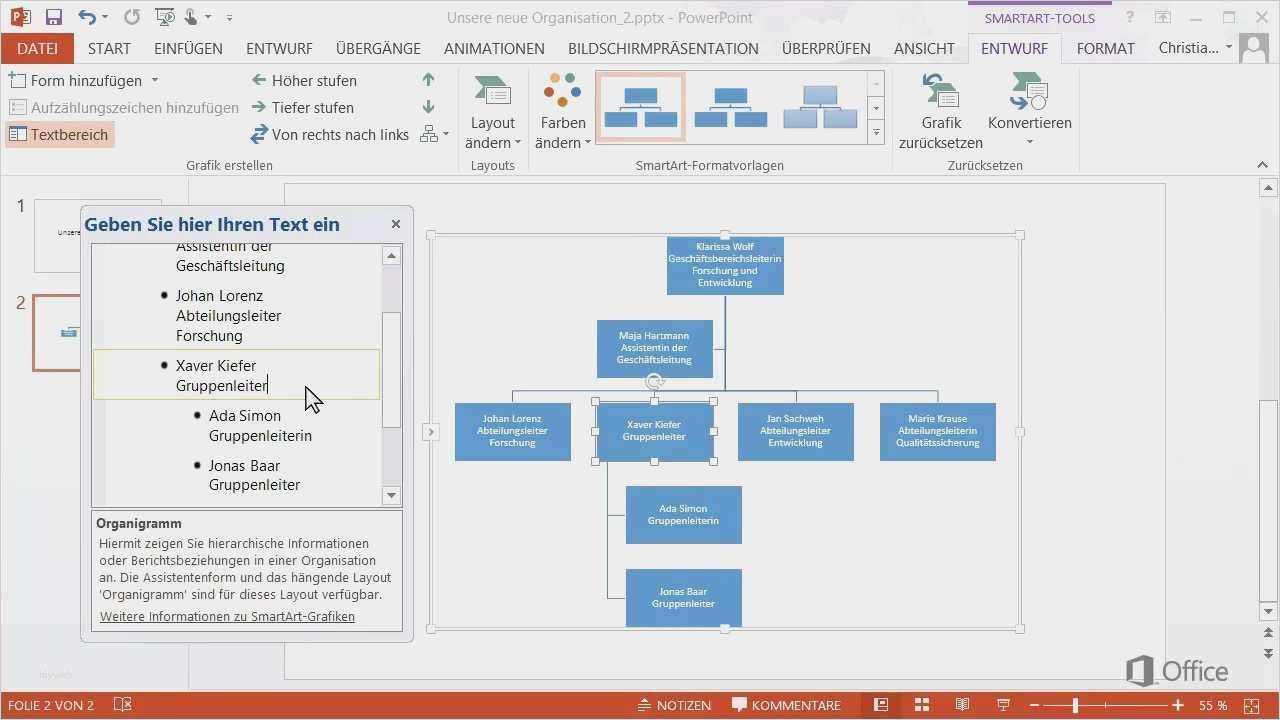Screen dimensions: 1280x720
Task: Open the Undo history dropdown arrow
Action: coord(106,17)
